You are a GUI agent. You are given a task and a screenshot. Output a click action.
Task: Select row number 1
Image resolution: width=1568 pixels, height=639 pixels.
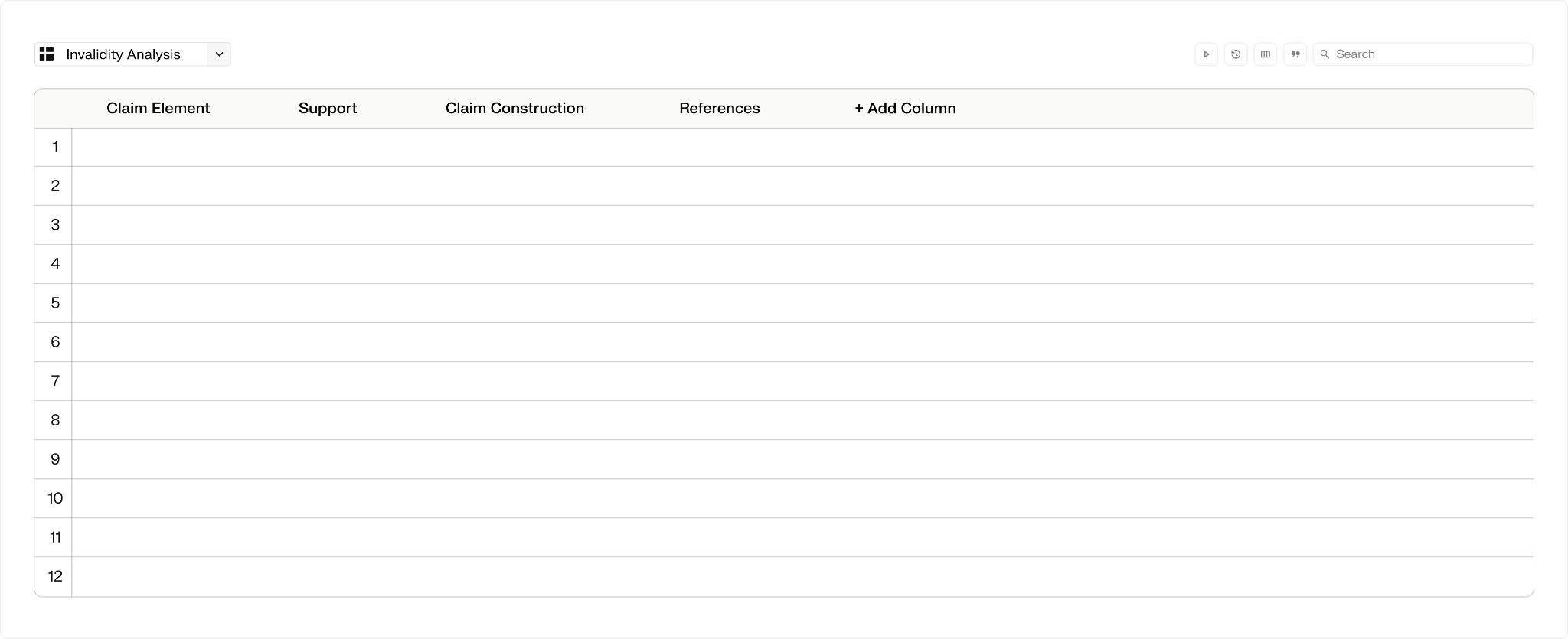[x=54, y=147]
